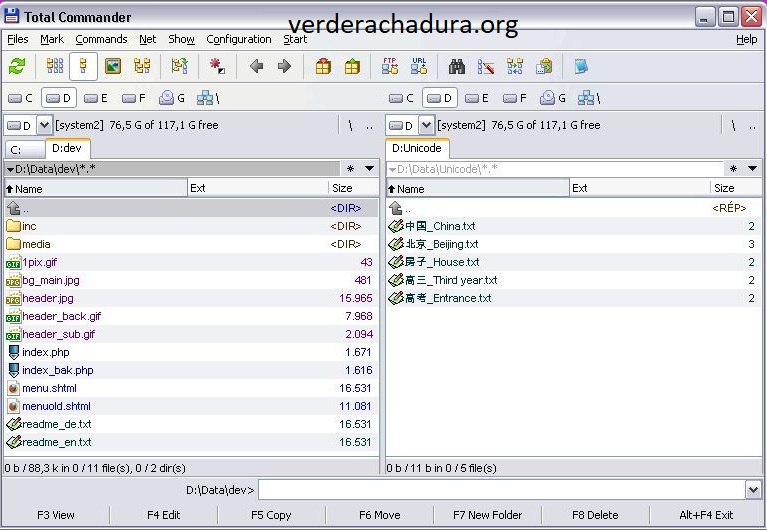Expand the command line history dropdown
767x532 pixels.
(x=753, y=489)
